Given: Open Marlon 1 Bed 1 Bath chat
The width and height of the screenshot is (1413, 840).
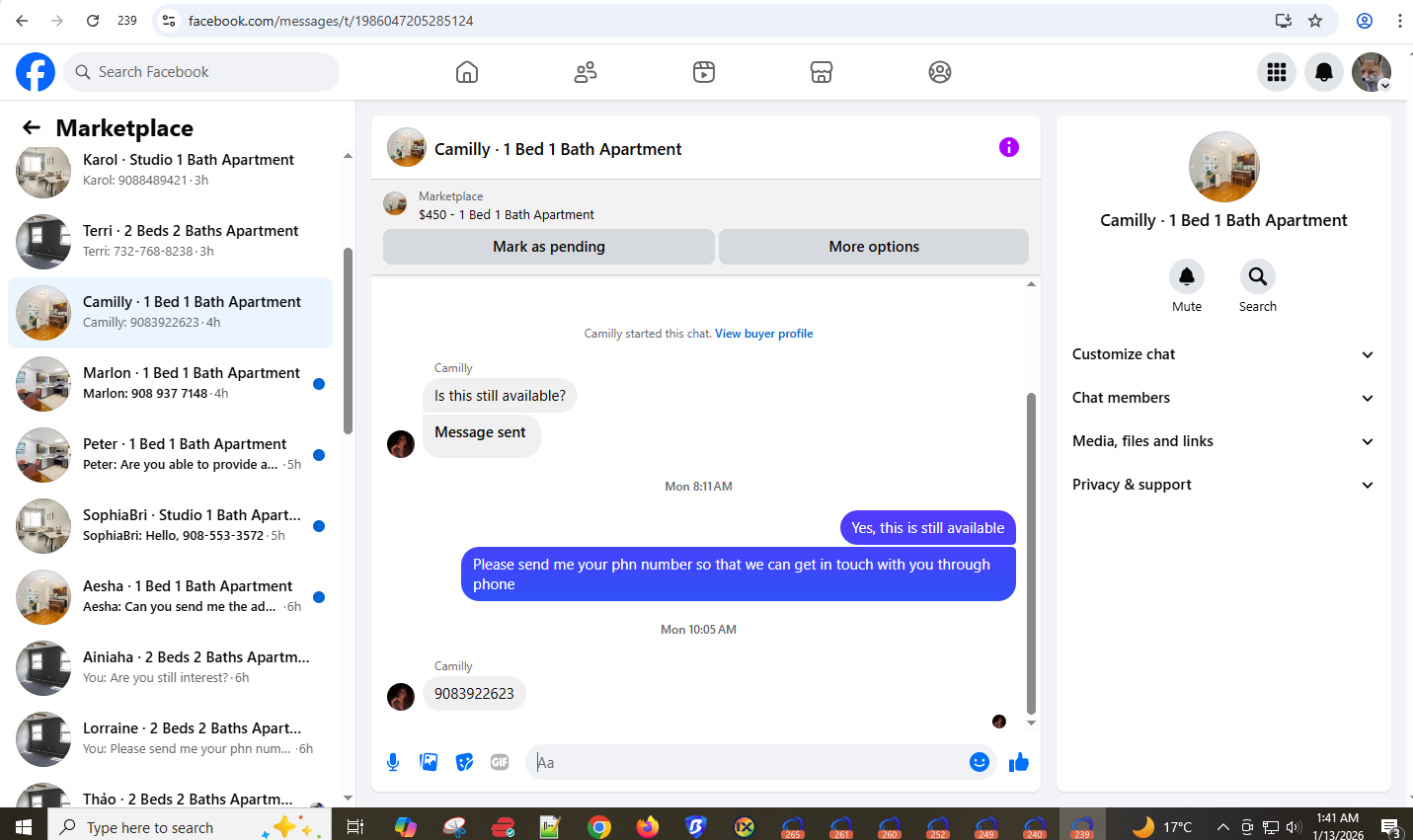Looking at the screenshot, I should click(170, 384).
